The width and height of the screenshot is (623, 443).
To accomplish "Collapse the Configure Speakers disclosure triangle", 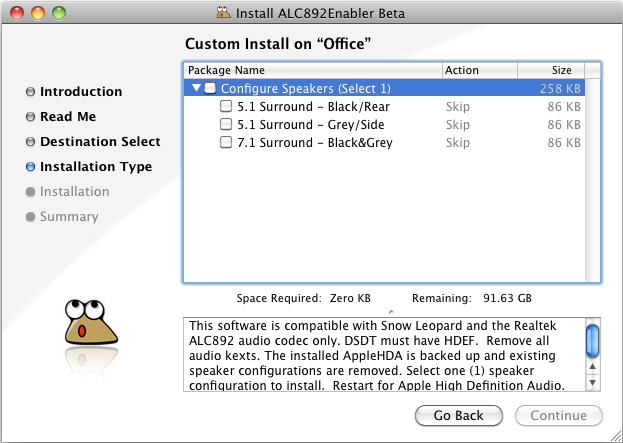I will pos(196,89).
